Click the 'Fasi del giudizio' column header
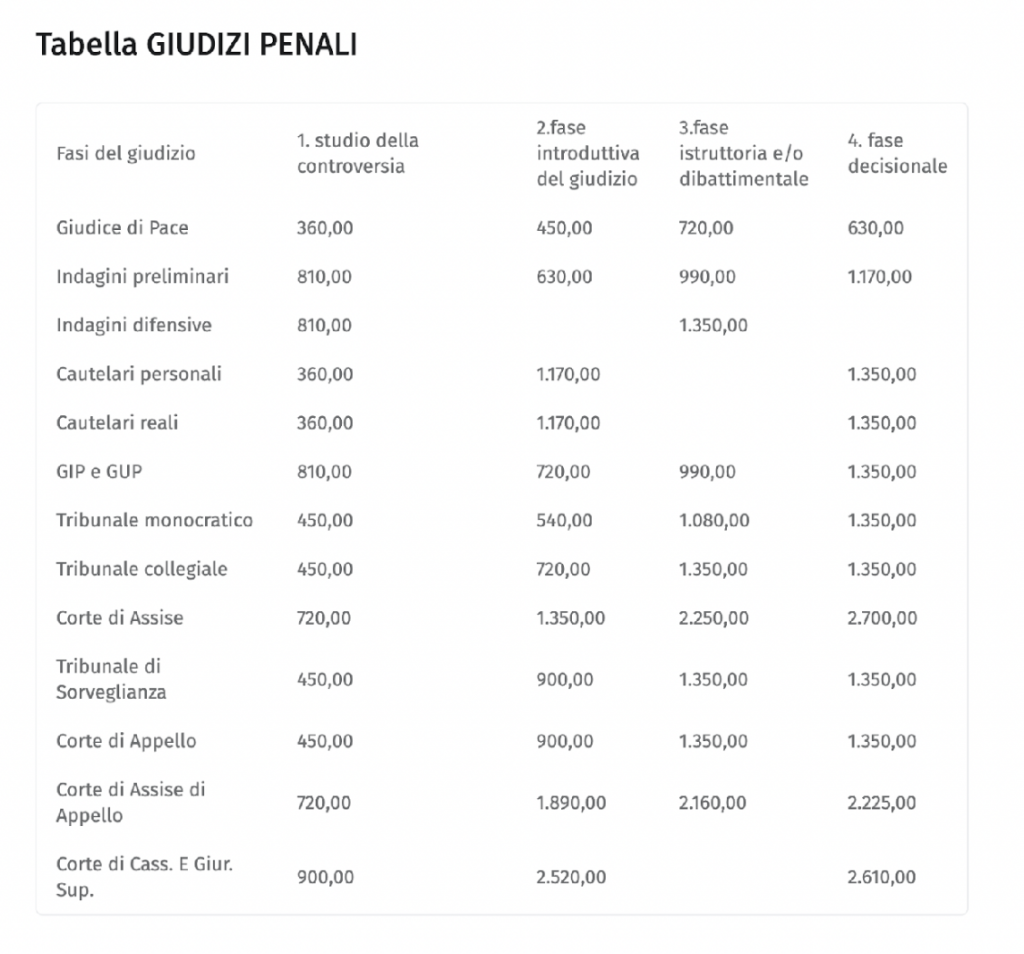This screenshot has width=1024, height=954. 126,153
